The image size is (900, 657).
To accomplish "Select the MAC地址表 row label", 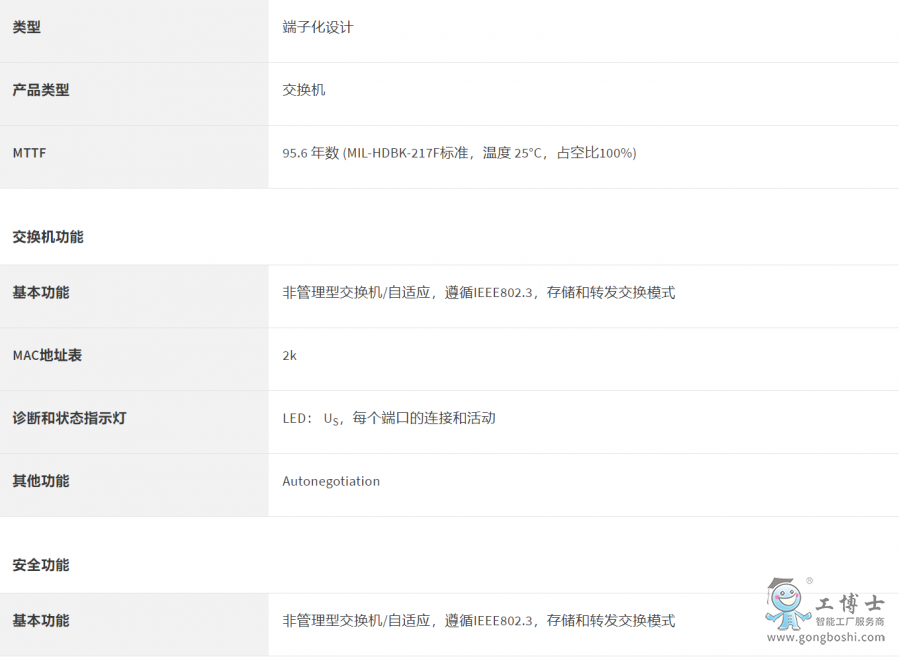I will 48,355.
